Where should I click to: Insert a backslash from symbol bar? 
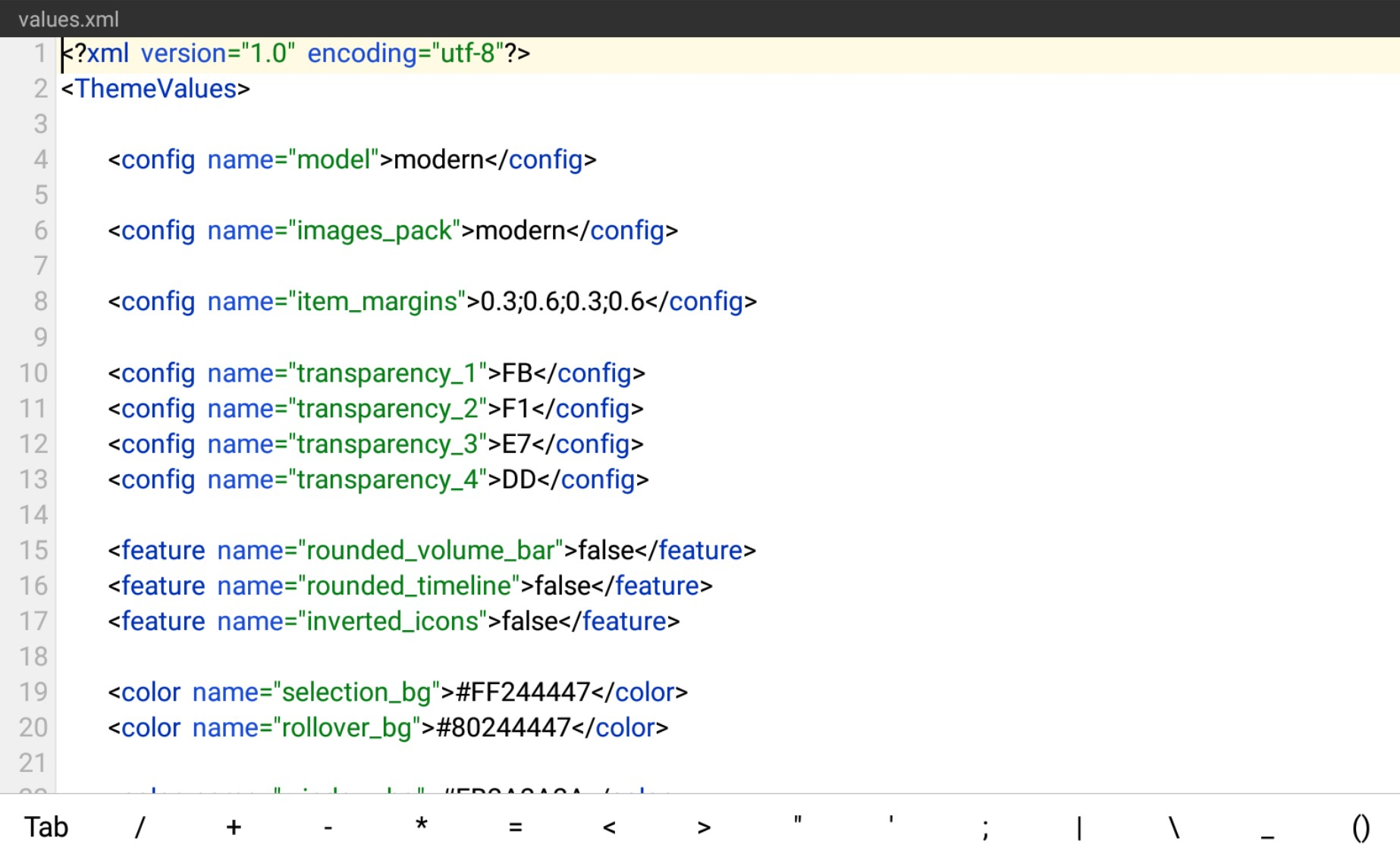tap(1174, 827)
